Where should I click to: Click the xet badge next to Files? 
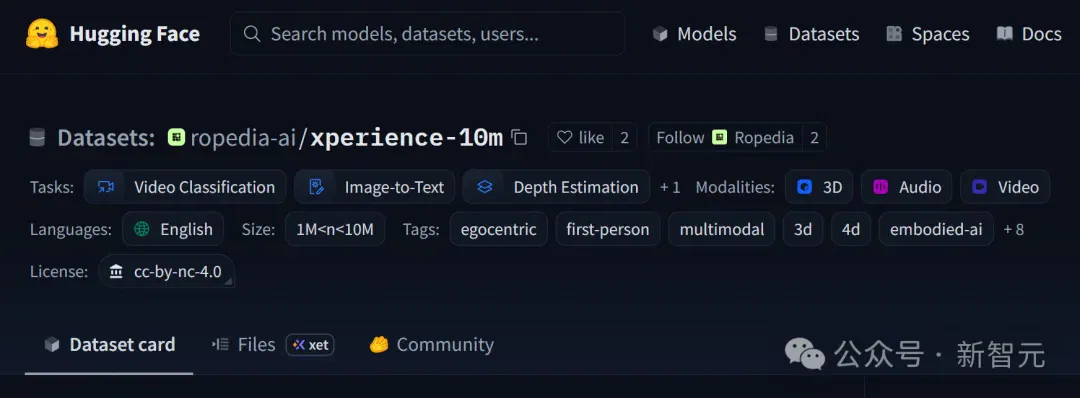click(x=310, y=345)
